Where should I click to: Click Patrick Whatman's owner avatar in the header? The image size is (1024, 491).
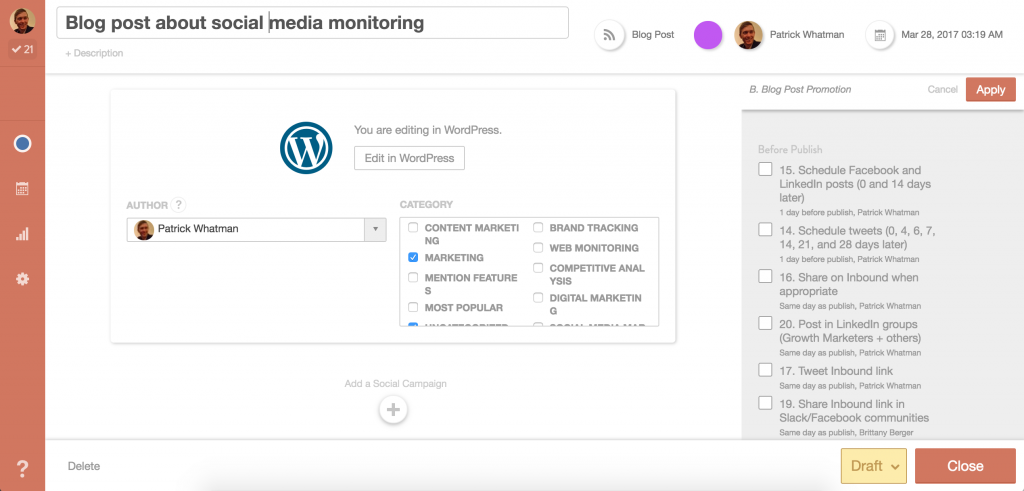pyautogui.click(x=748, y=35)
